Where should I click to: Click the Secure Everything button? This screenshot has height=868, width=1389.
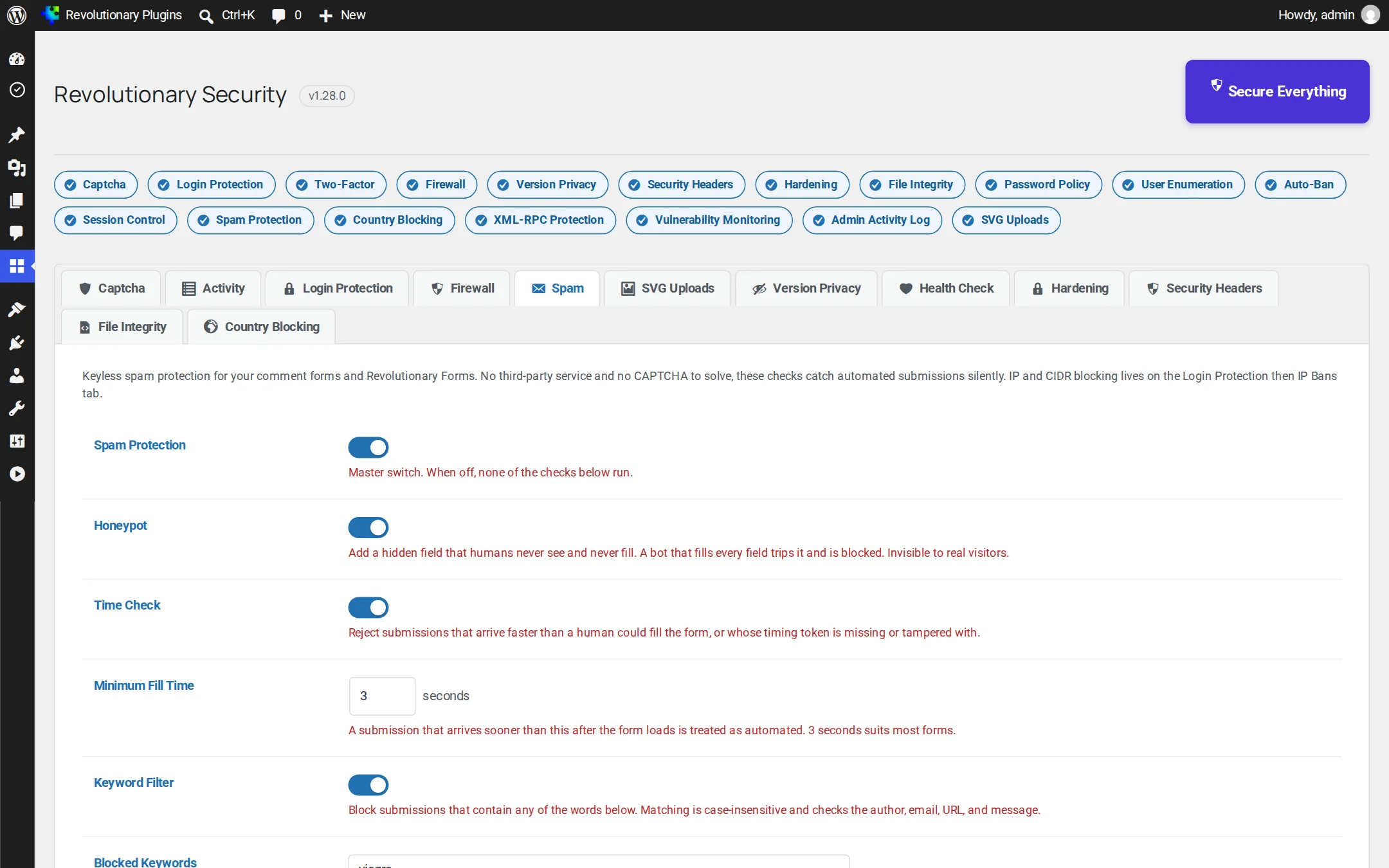[1277, 91]
